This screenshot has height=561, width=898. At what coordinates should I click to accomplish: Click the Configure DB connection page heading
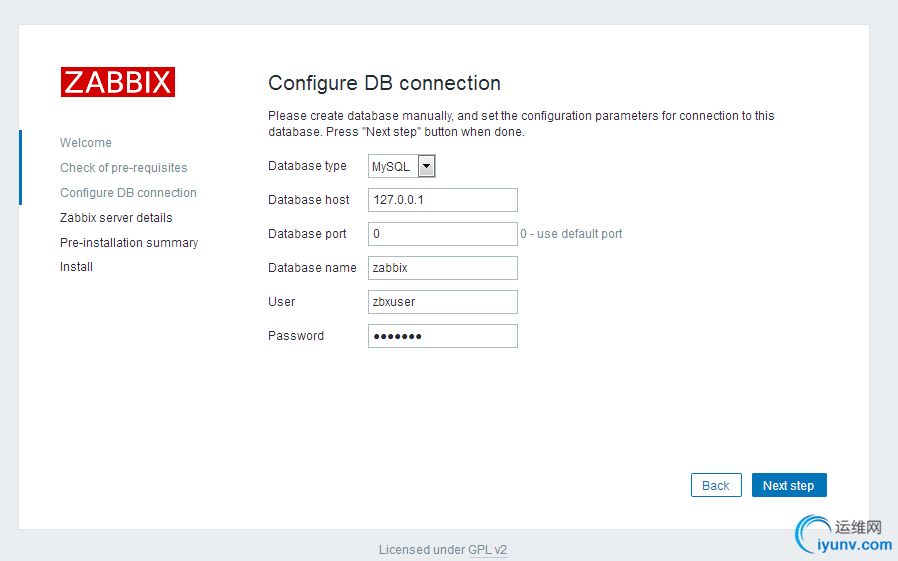(385, 83)
